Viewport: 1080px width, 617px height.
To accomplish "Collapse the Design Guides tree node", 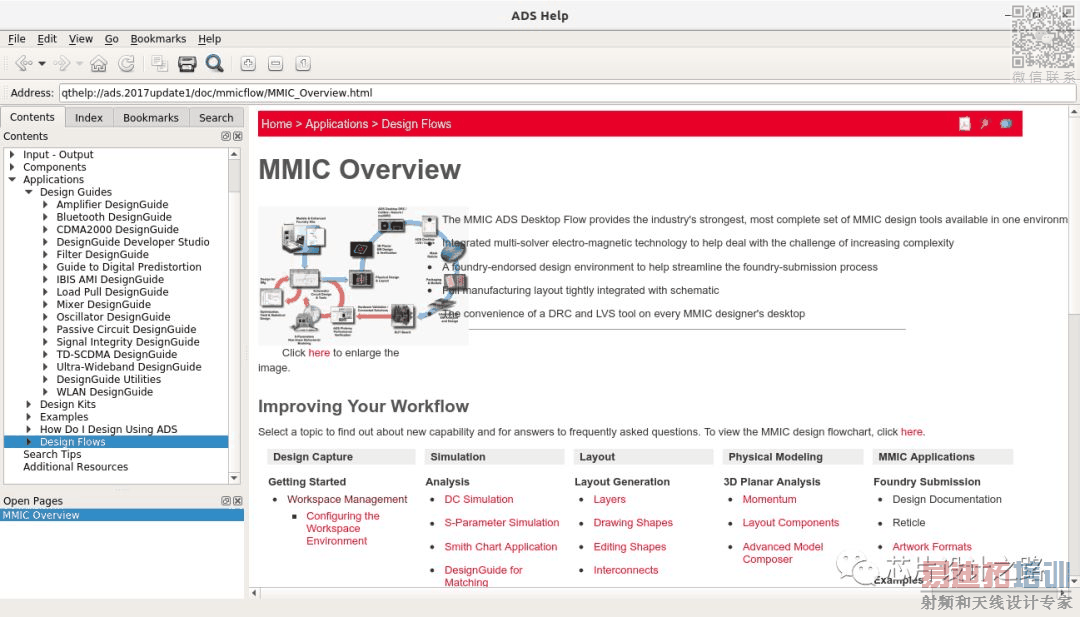I will 28,192.
